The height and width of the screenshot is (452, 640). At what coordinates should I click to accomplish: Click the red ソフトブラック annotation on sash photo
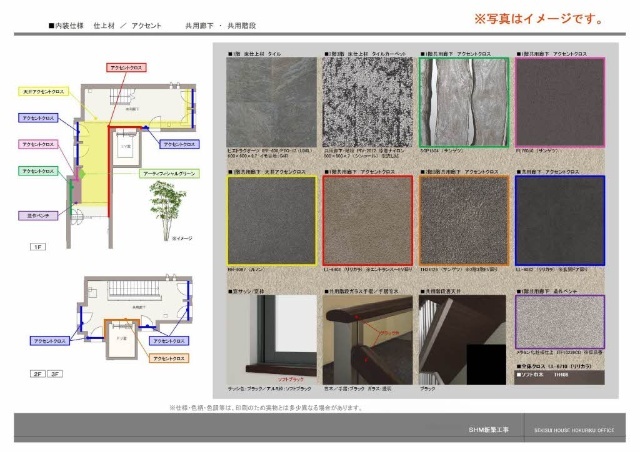291,379
